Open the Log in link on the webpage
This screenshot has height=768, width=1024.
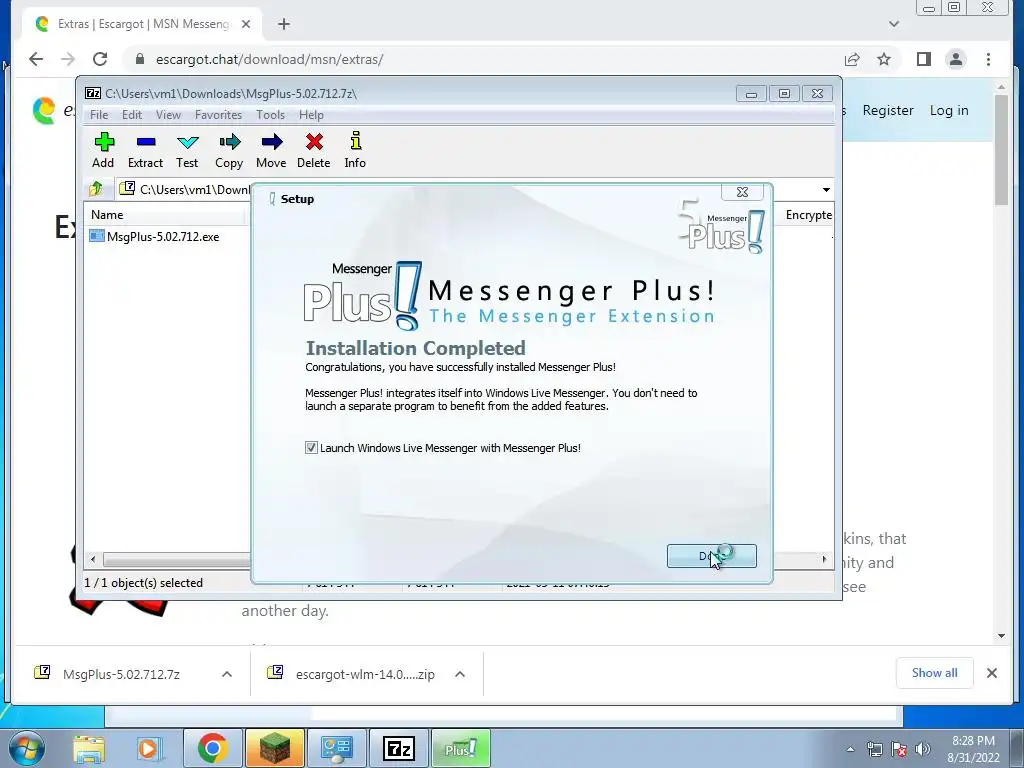click(x=949, y=110)
